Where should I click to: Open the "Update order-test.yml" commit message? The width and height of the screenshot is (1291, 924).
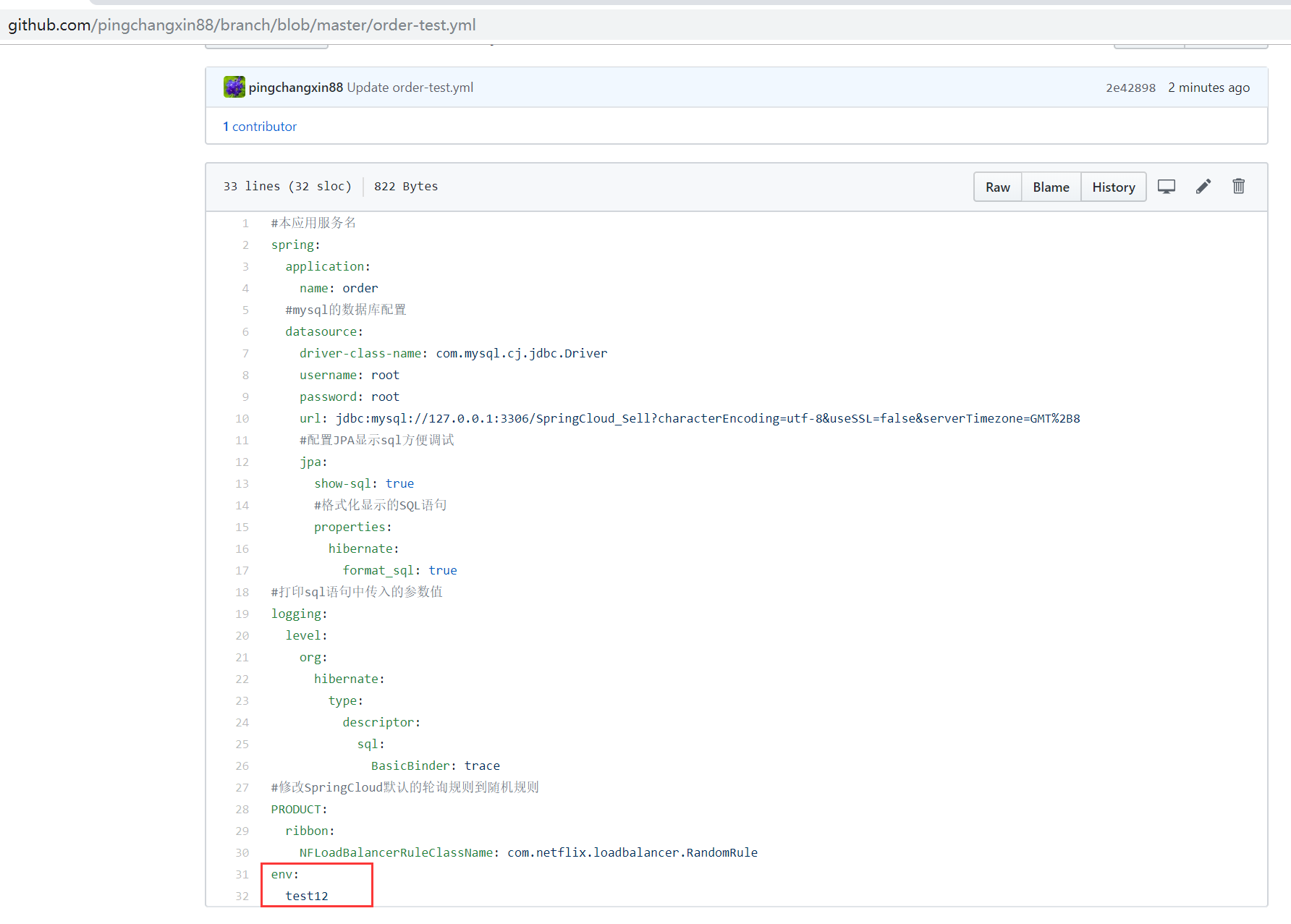pos(410,88)
